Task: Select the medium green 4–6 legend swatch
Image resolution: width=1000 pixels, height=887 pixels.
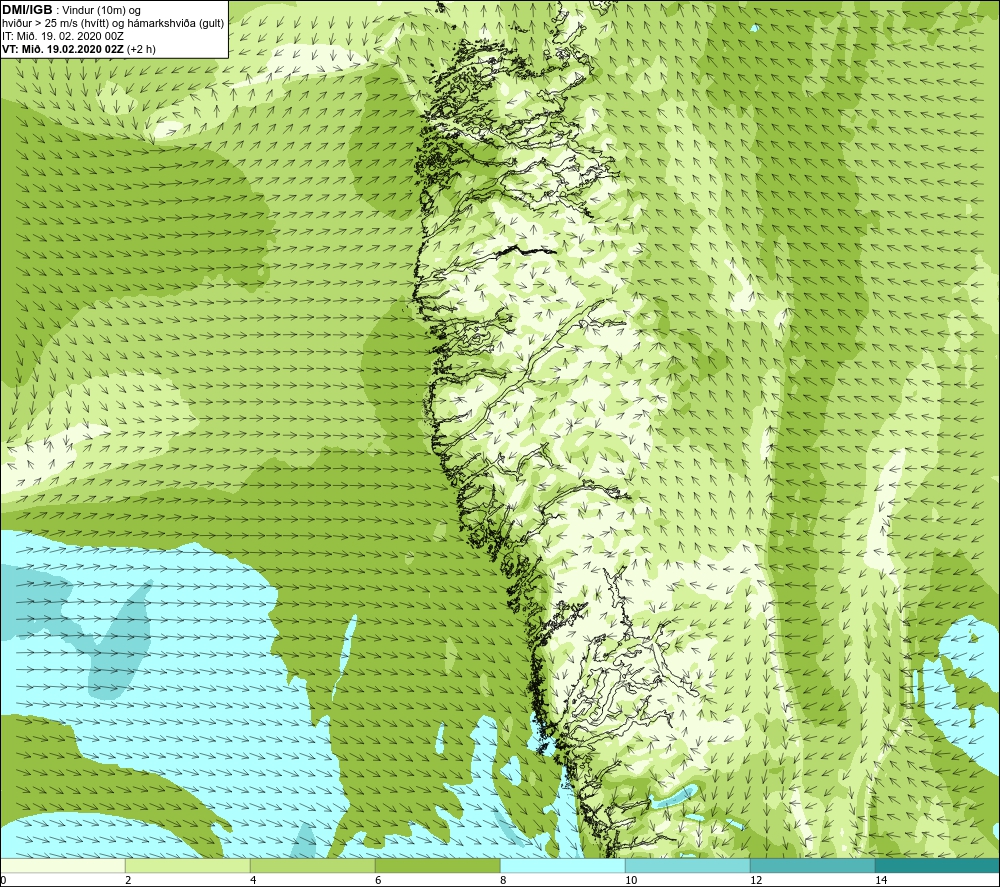Action: [x=312, y=865]
